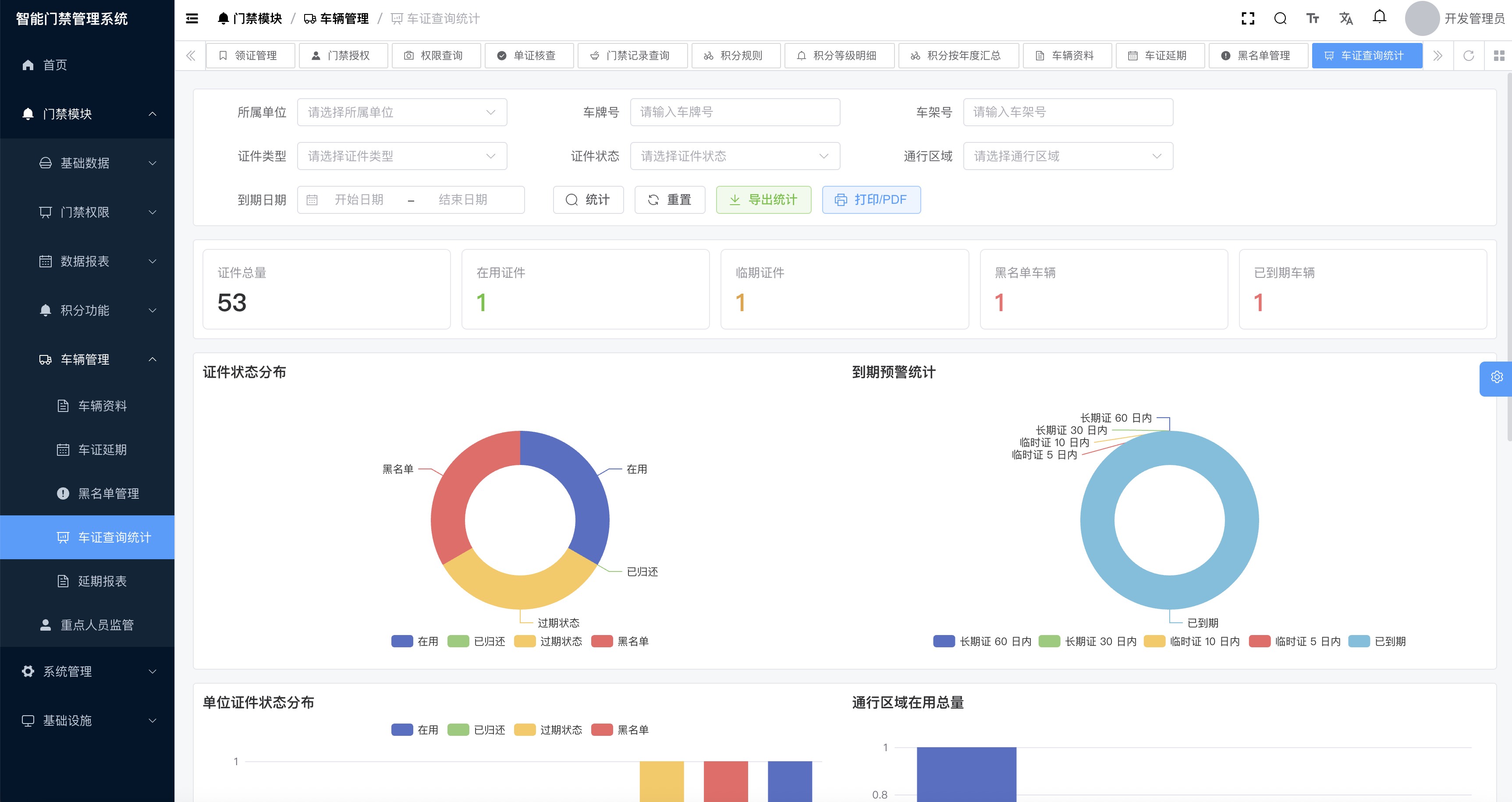Image resolution: width=1512 pixels, height=802 pixels.
Task: Click the 门禁模块 breadcrumb link
Action: click(249, 19)
